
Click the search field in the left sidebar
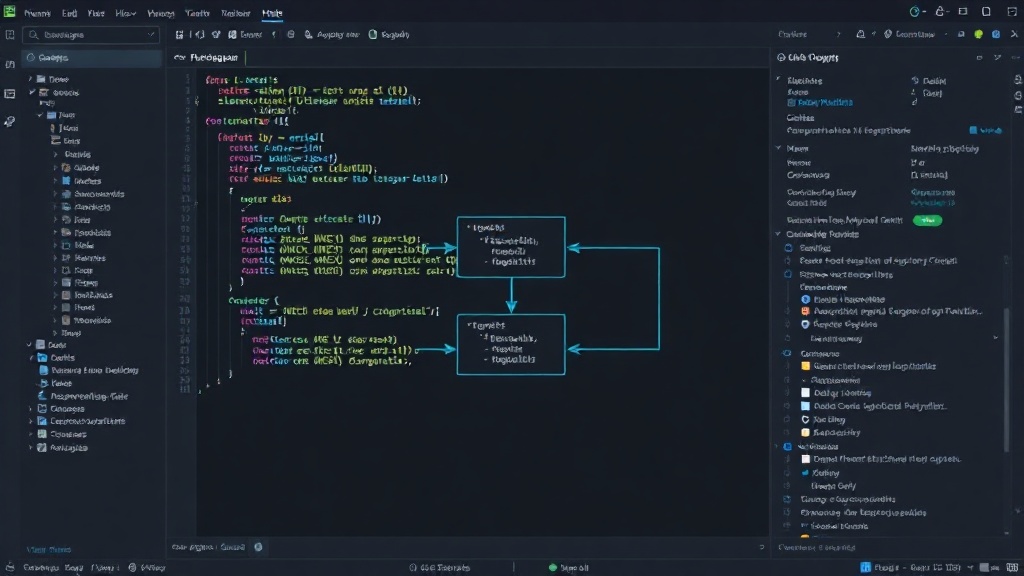tap(91, 35)
